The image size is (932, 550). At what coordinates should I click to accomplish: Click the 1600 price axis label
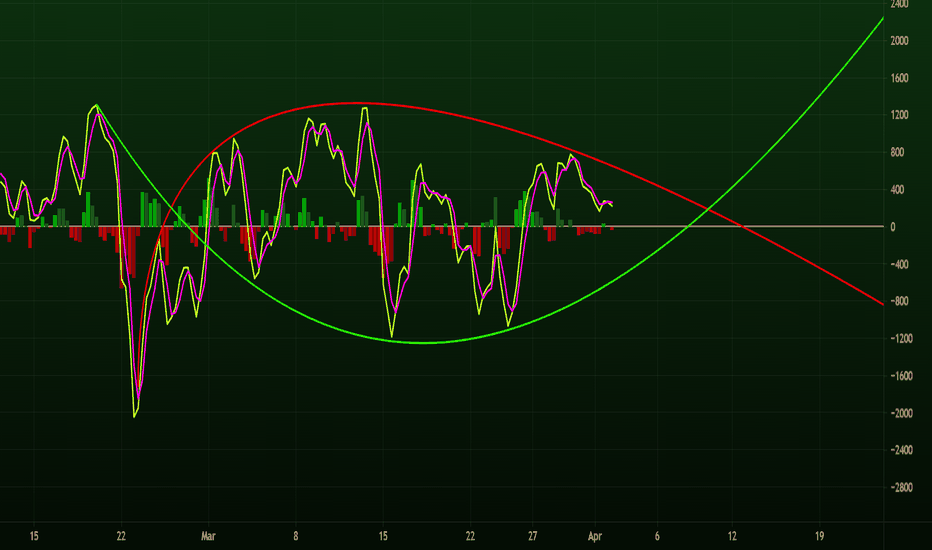(x=899, y=78)
